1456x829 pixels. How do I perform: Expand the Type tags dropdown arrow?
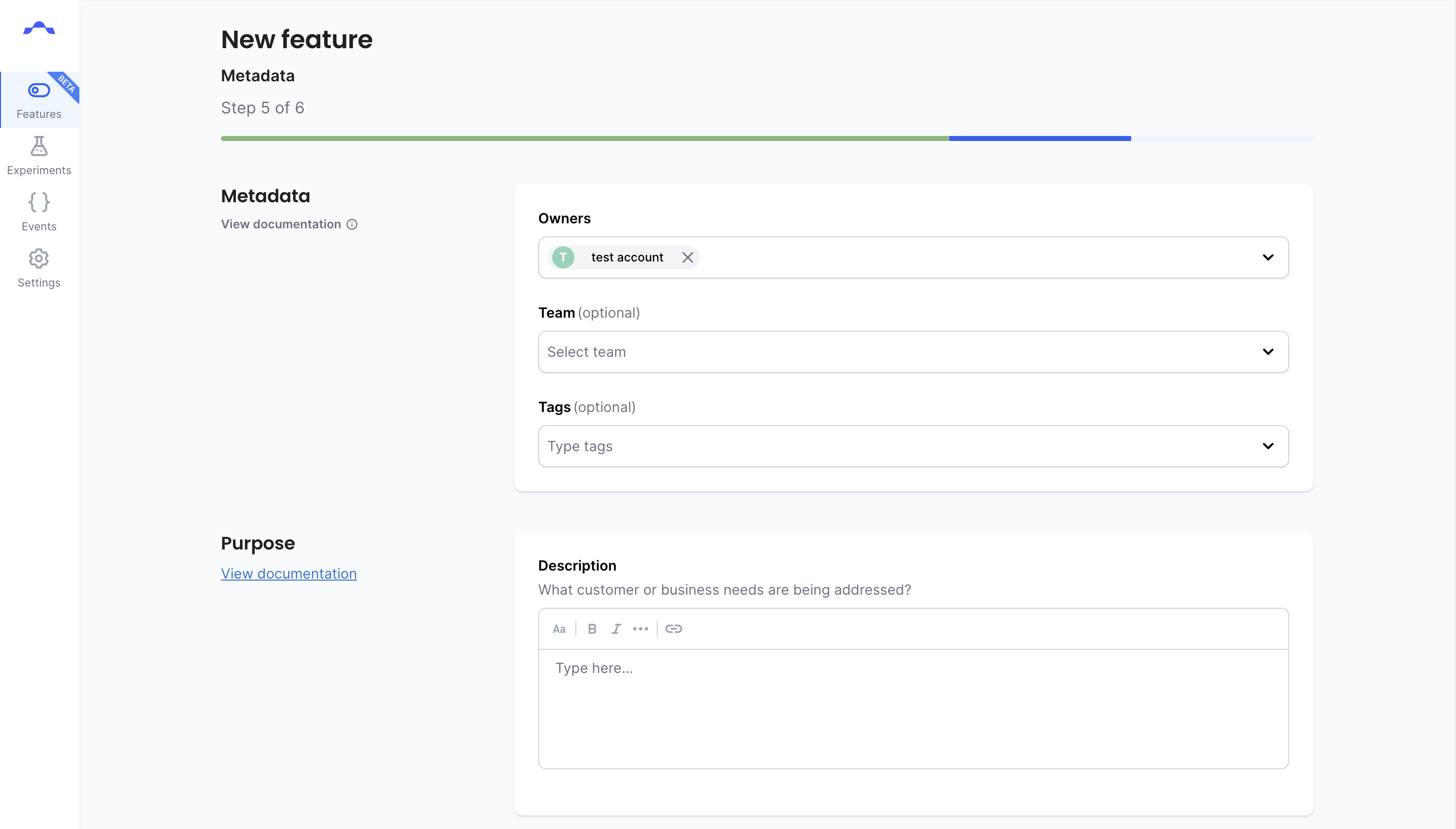(1267, 447)
